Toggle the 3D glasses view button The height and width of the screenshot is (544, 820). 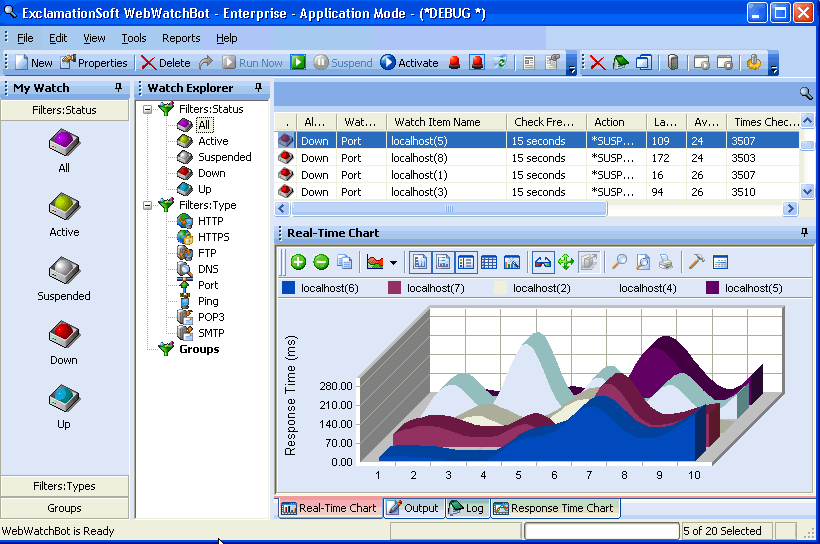(x=543, y=262)
